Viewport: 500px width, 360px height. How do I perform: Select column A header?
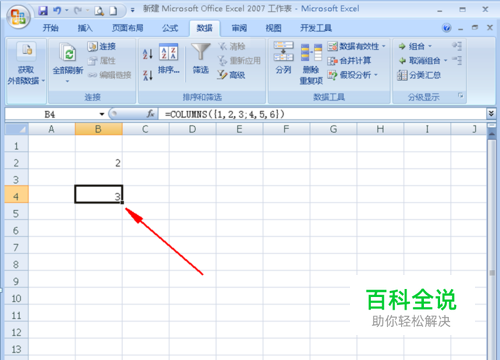pos(52,129)
